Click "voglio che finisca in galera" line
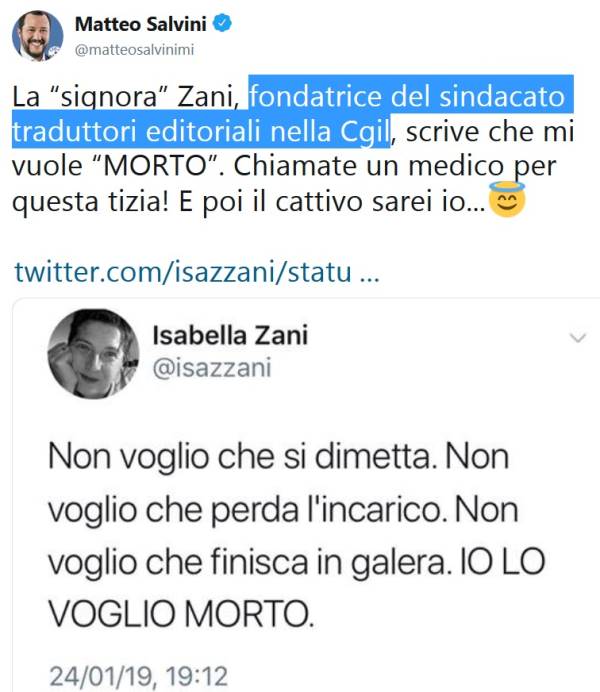The image size is (600, 692). (248, 562)
